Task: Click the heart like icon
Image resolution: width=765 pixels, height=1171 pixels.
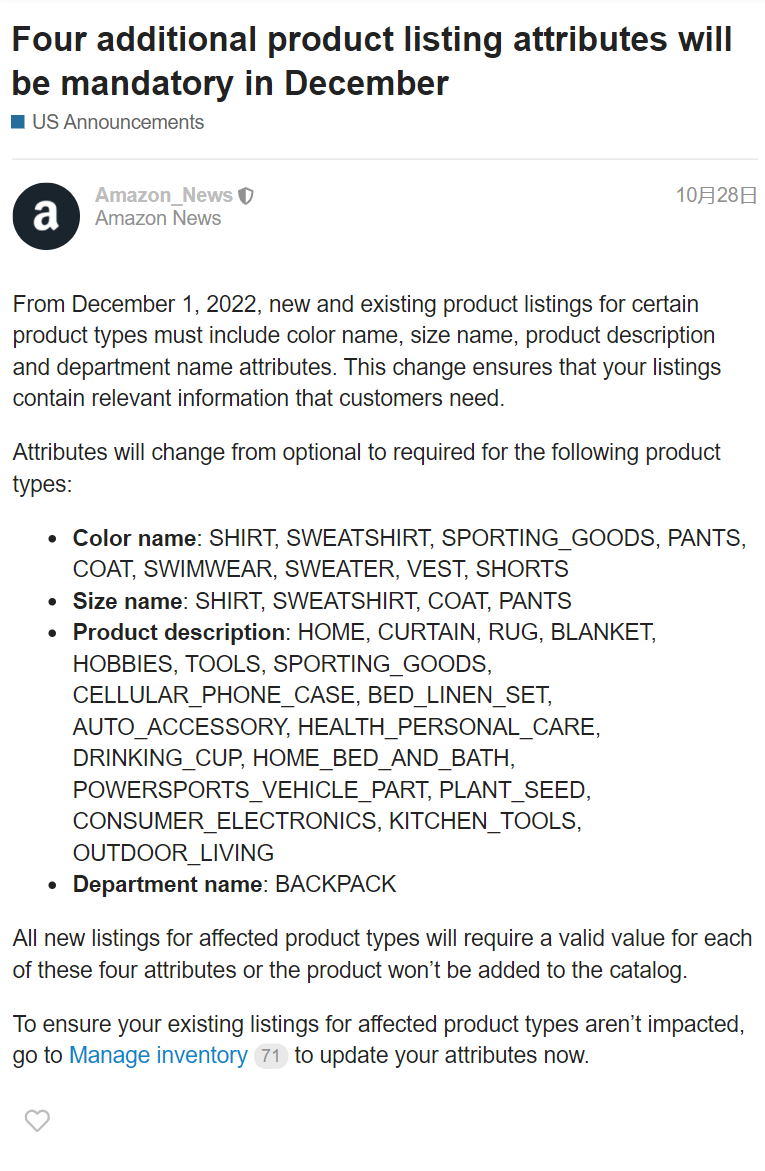Action: (x=37, y=1120)
